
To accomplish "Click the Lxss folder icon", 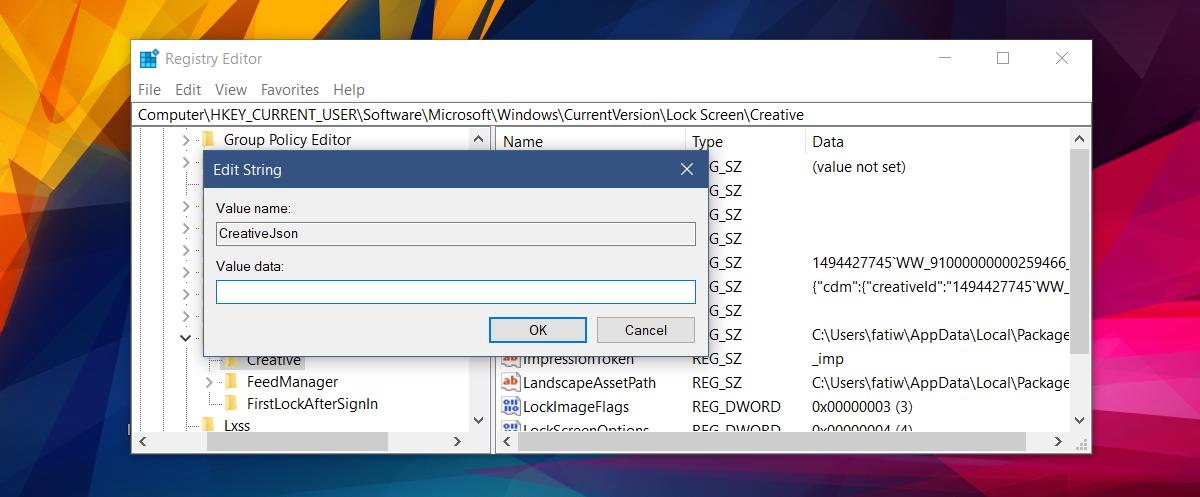I will tap(208, 426).
